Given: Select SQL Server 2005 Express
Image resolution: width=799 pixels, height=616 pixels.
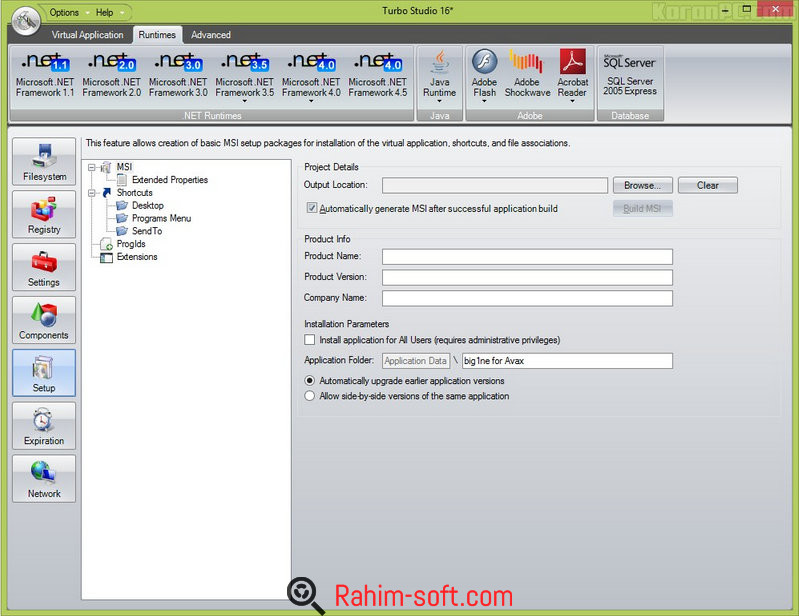Looking at the screenshot, I should click(630, 75).
